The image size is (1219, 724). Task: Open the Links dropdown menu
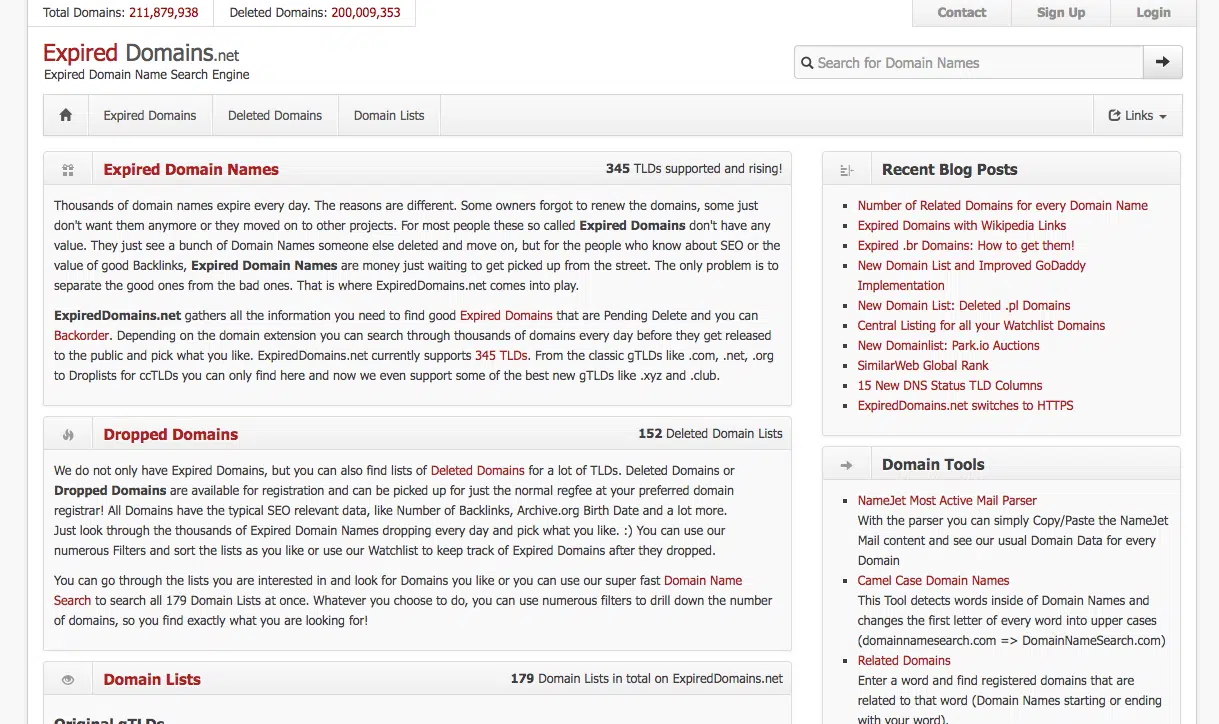[1138, 115]
